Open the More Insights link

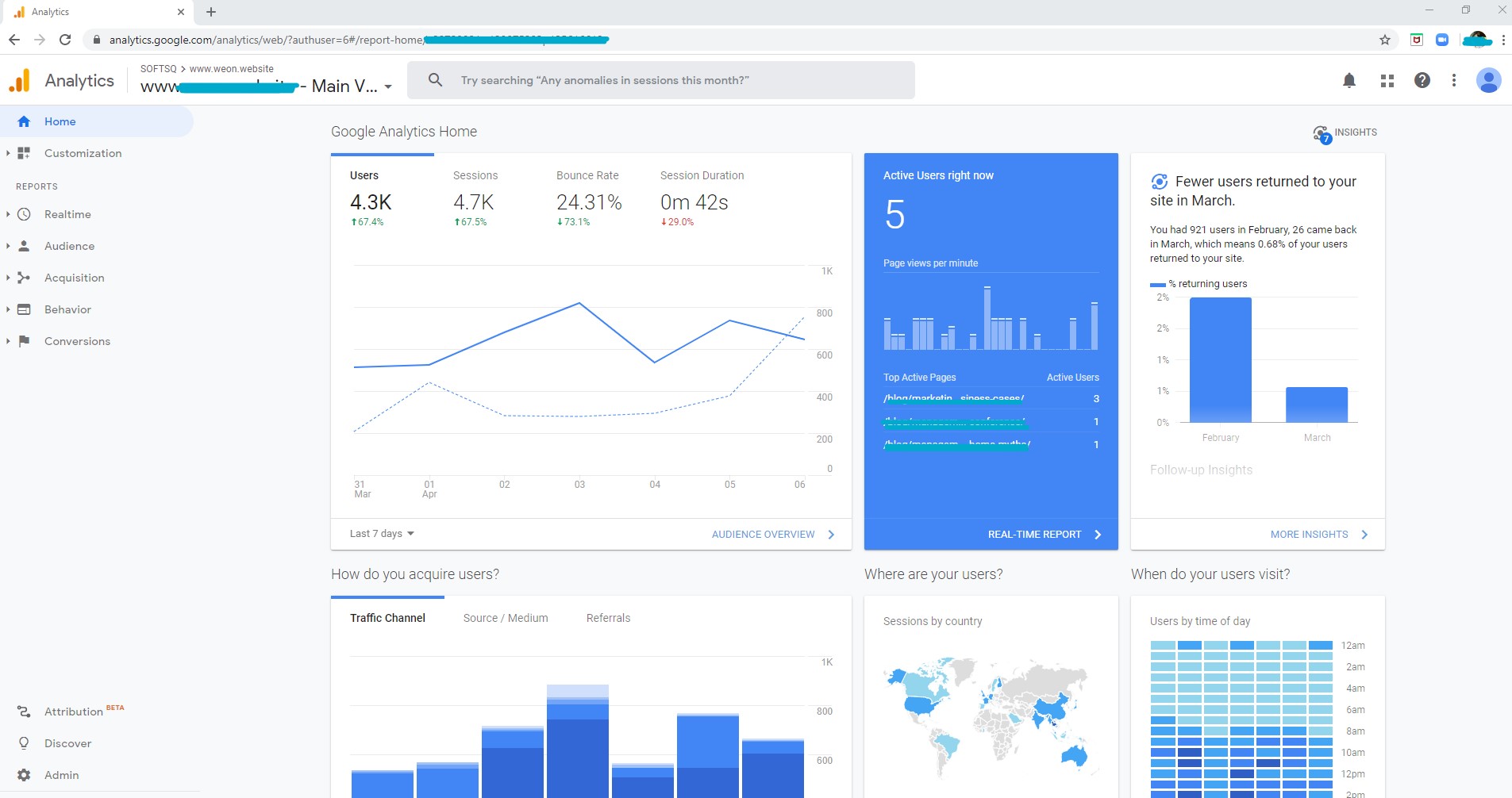1319,534
